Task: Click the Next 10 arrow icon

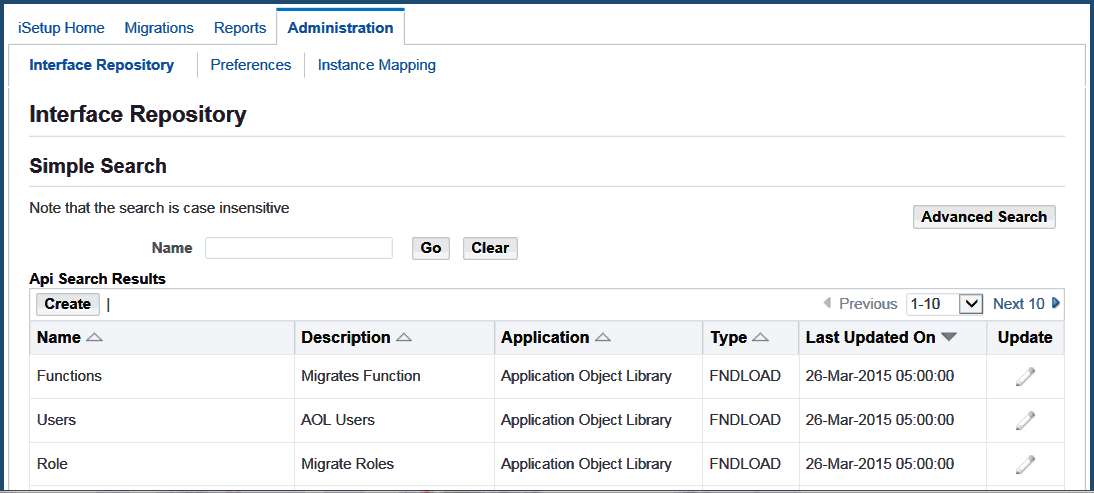Action: pos(1056,303)
